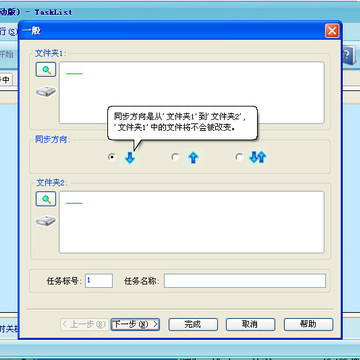Select the two-way sync direction radio button
The width and height of the screenshot is (360, 360).
point(239,157)
